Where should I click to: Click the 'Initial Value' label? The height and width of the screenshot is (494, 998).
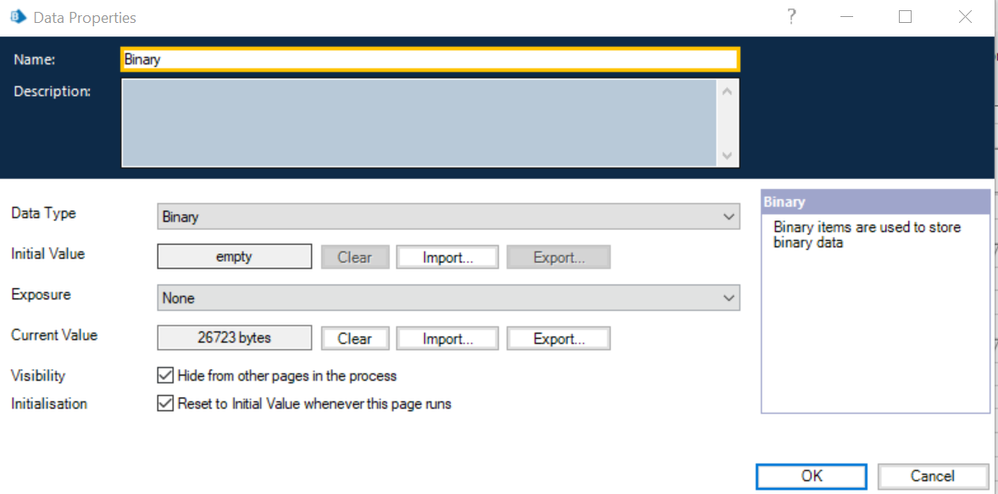point(48,253)
